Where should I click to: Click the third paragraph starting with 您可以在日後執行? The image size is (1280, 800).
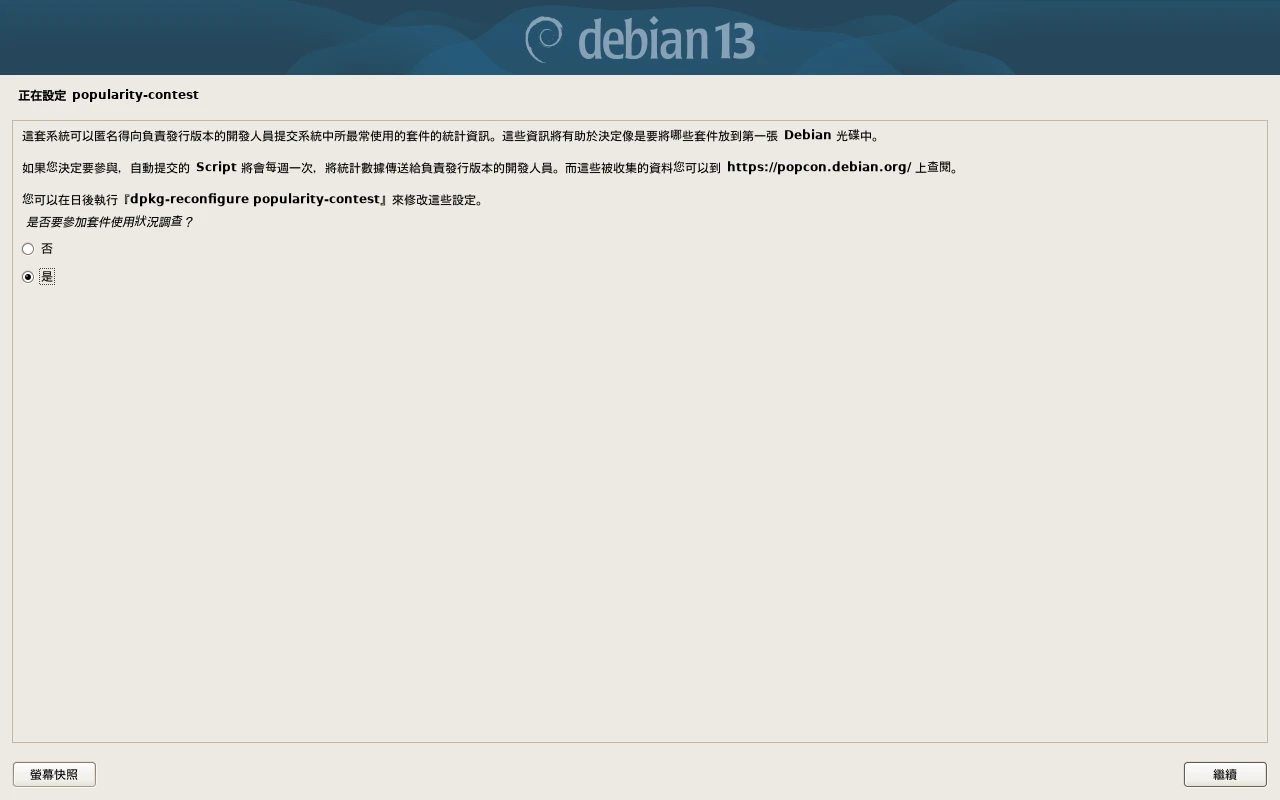(x=254, y=199)
